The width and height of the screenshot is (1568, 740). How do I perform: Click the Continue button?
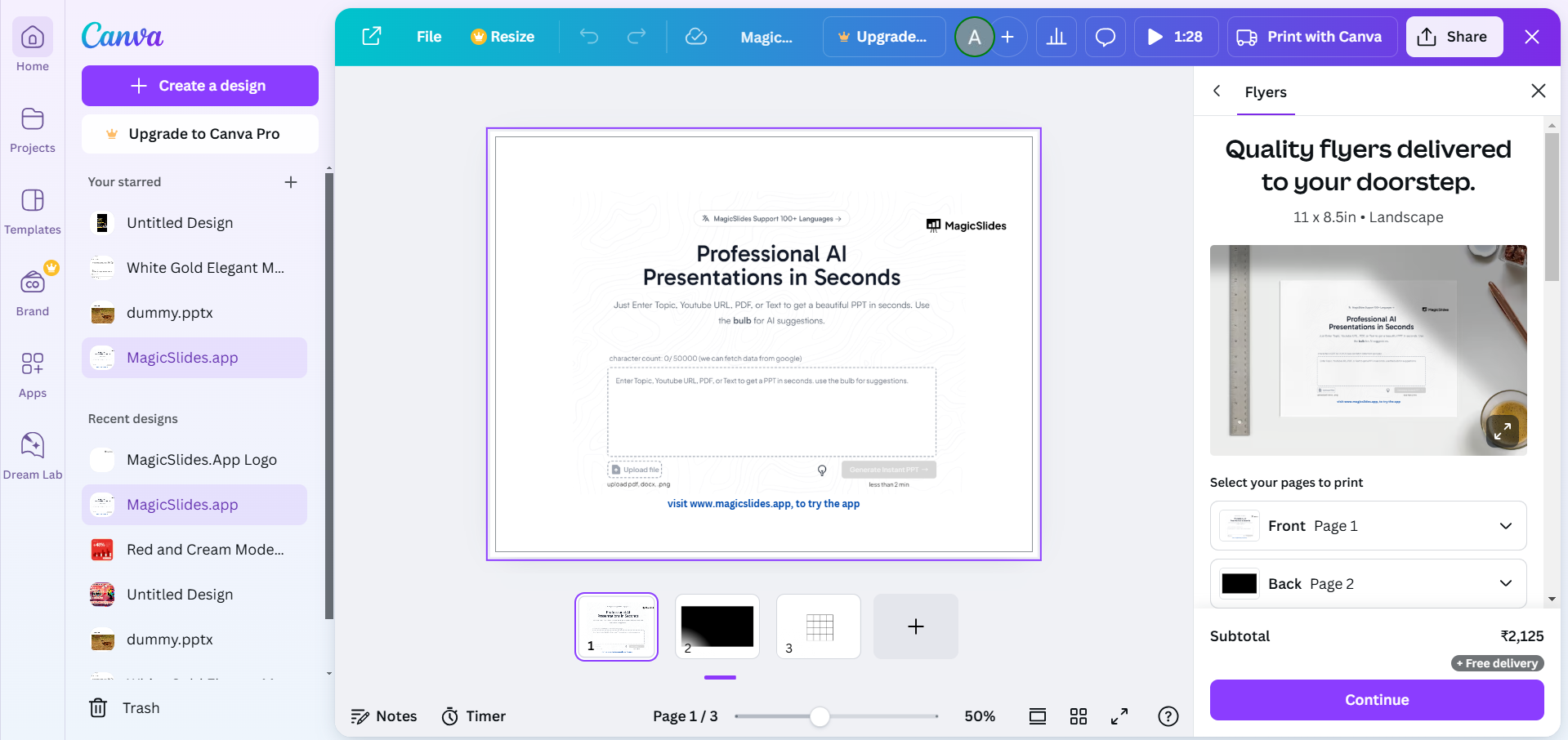click(x=1376, y=700)
